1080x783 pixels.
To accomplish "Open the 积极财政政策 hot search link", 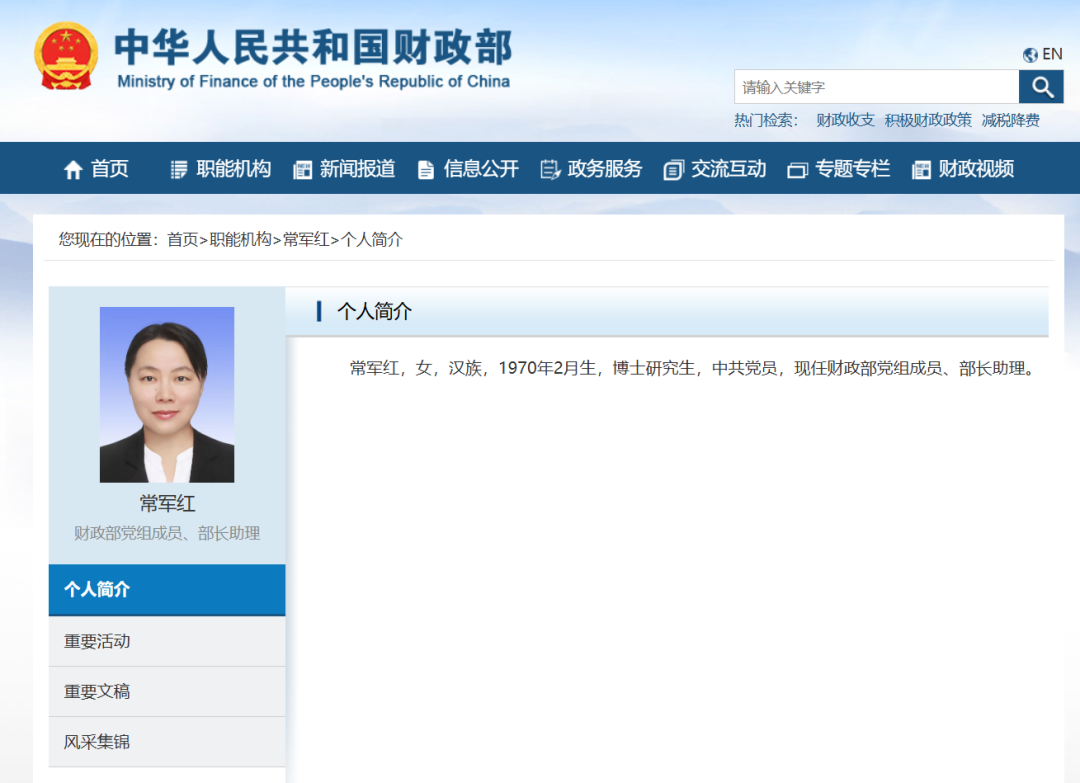I will pyautogui.click(x=928, y=120).
